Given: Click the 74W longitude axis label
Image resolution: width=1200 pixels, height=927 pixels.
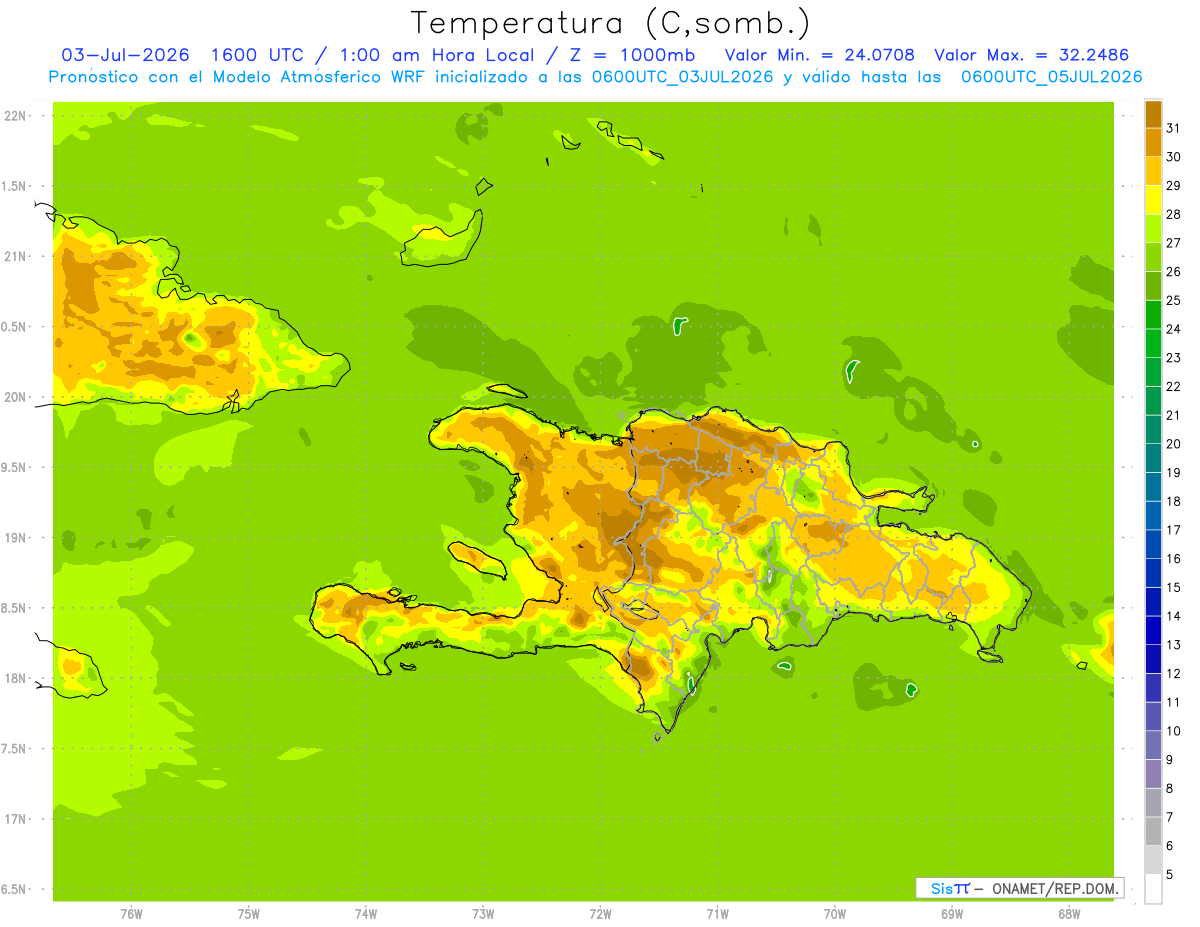Looking at the screenshot, I should [366, 914].
